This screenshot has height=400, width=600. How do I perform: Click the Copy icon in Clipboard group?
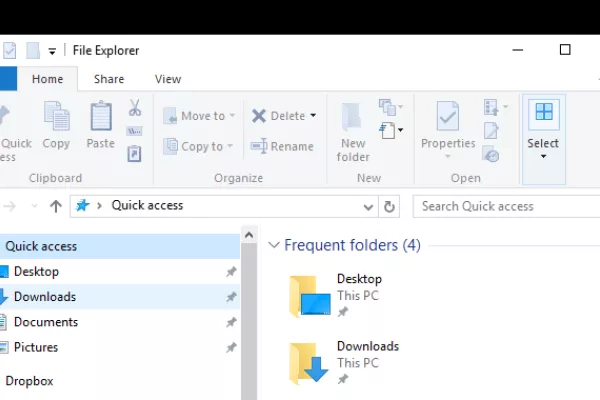coord(56,116)
